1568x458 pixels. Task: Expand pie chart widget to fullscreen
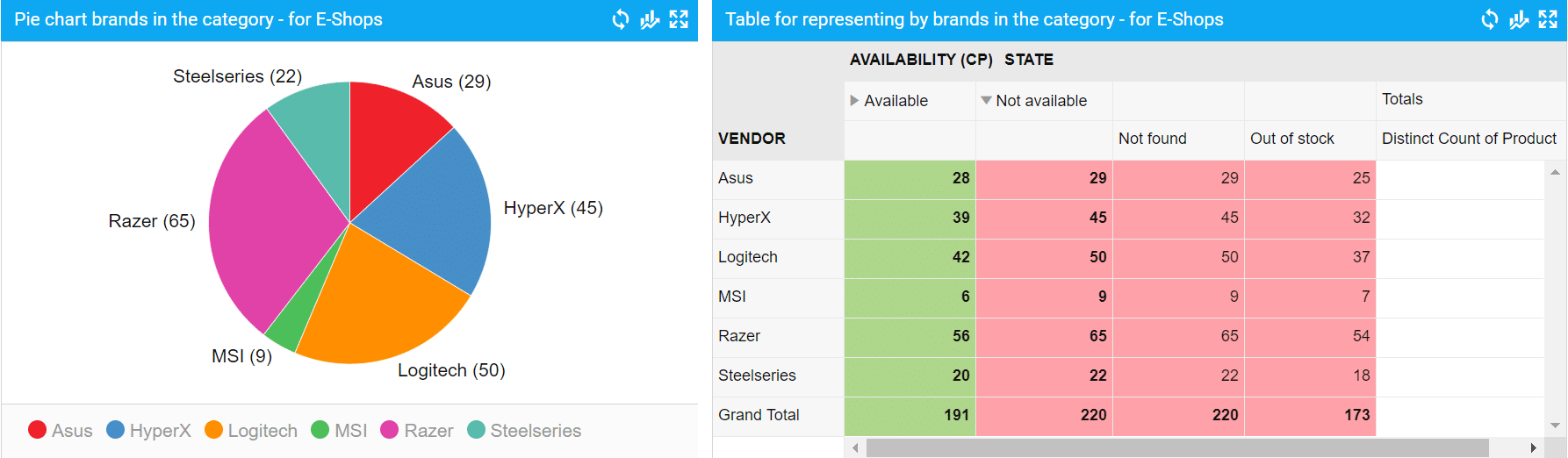(679, 19)
